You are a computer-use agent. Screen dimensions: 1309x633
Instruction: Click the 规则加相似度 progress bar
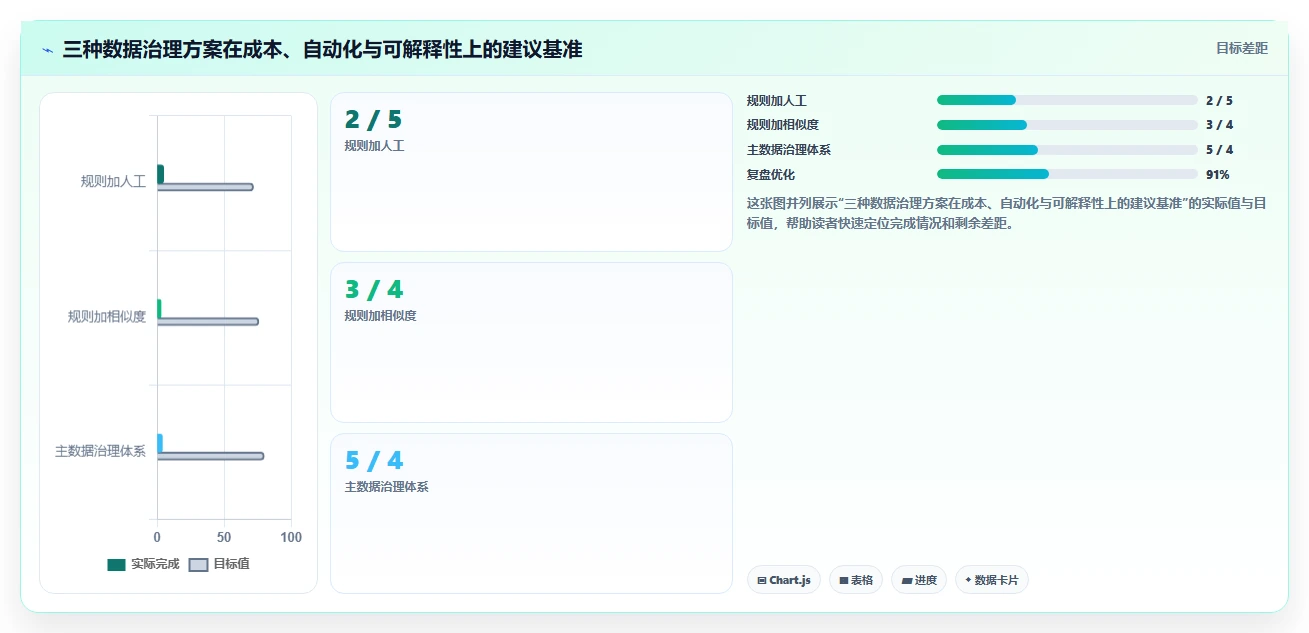(x=1067, y=125)
